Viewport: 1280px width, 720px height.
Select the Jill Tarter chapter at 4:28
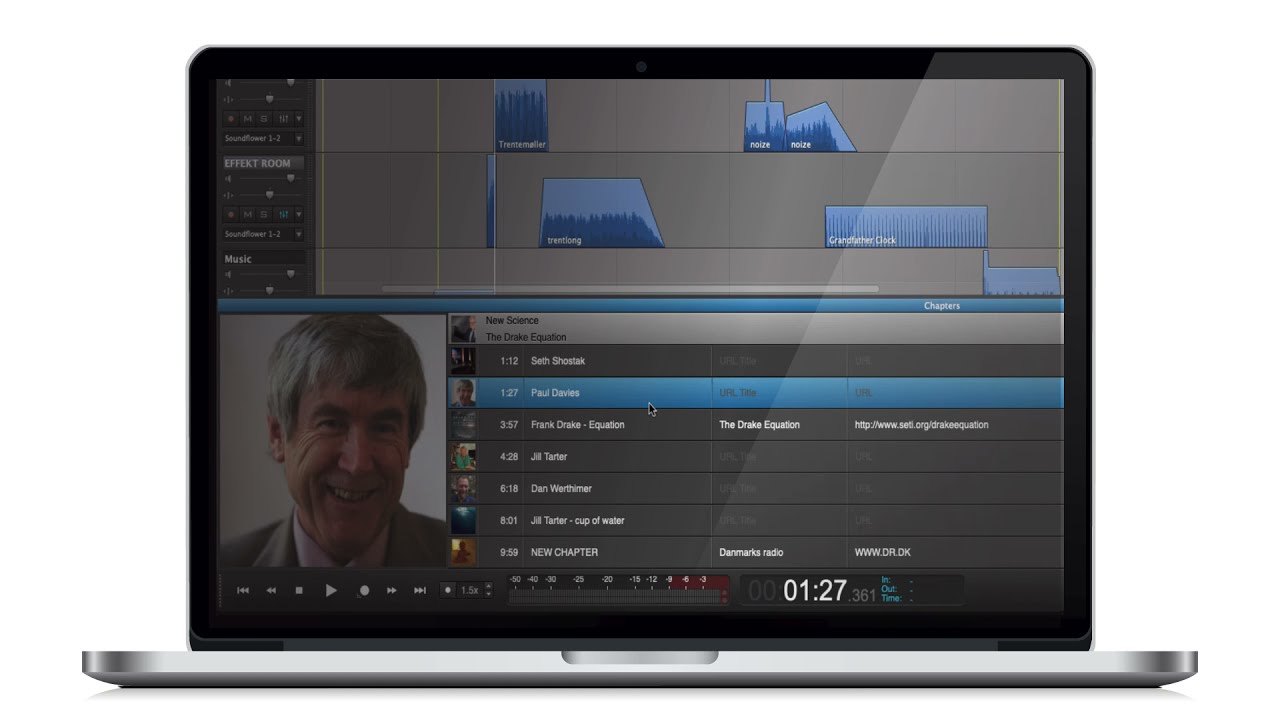(549, 457)
